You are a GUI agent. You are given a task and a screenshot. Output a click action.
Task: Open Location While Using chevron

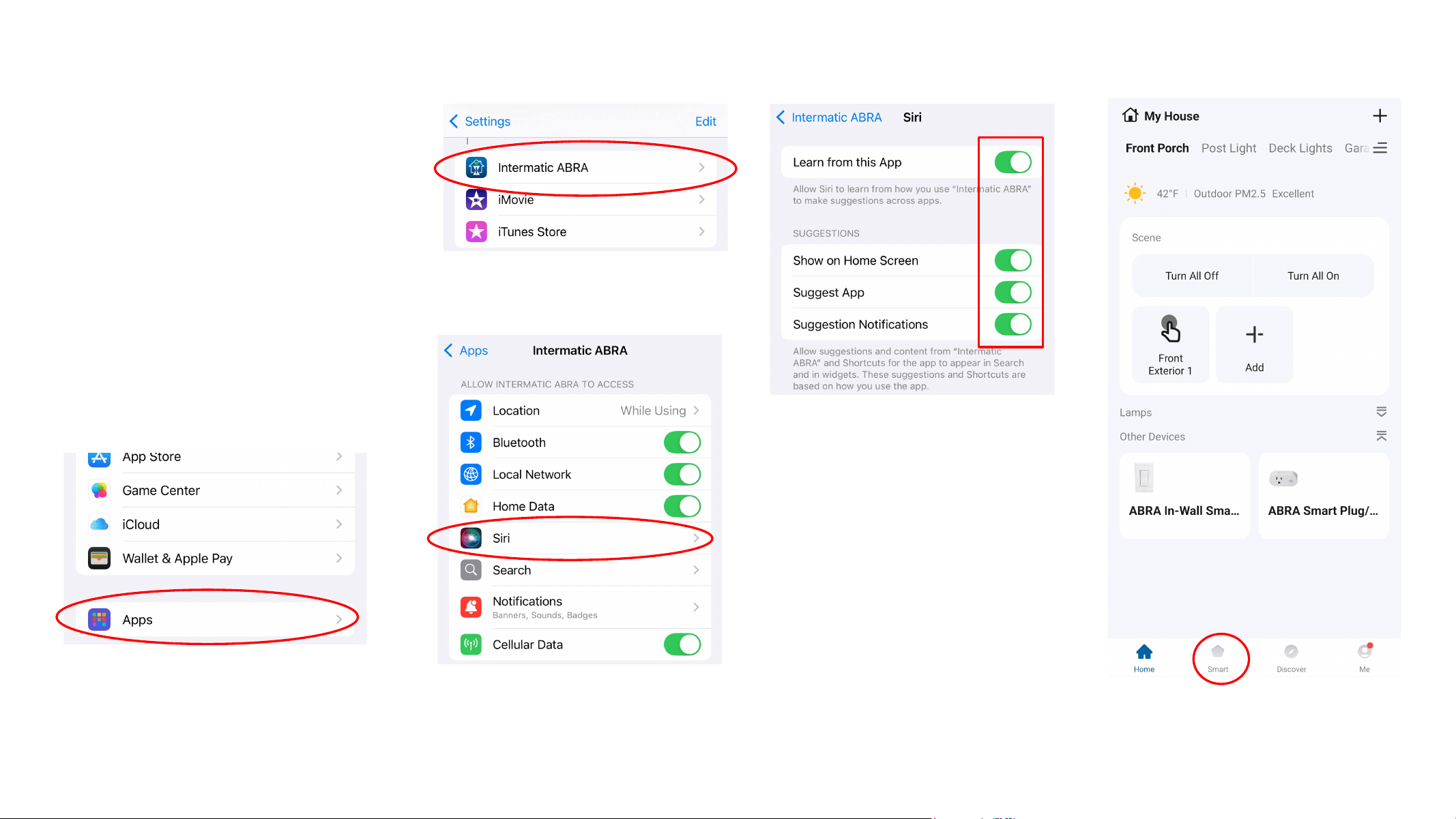(697, 411)
